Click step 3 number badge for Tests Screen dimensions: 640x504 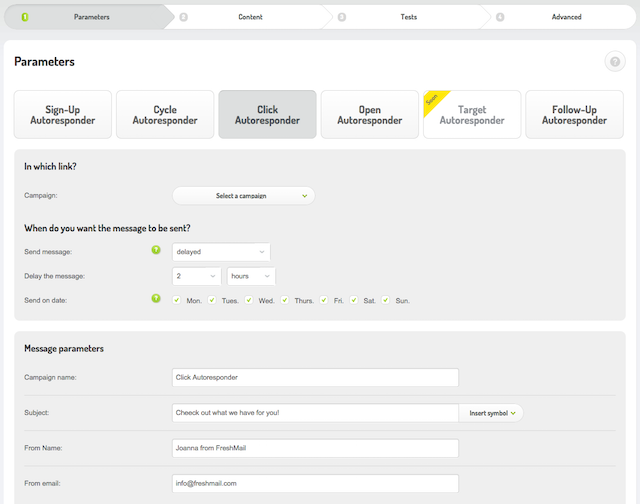[342, 17]
